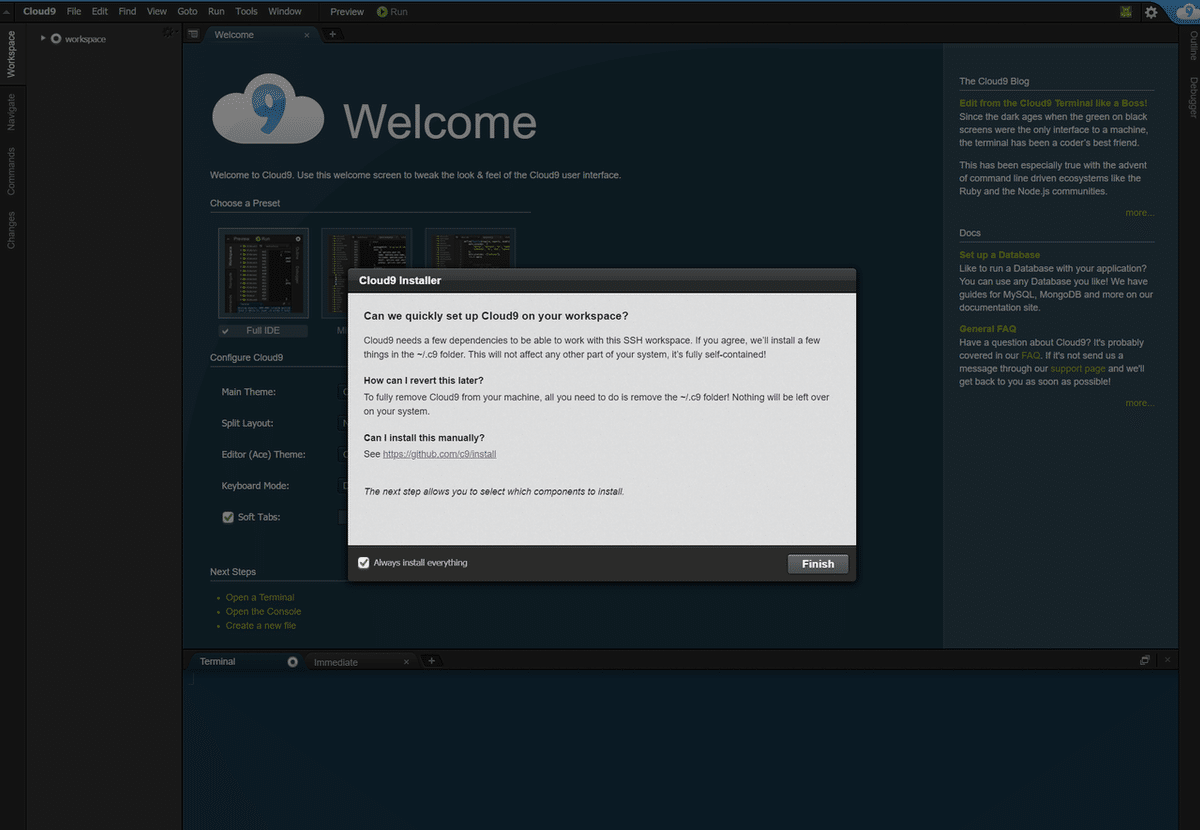Select the third preset thumbnail
The height and width of the screenshot is (830, 1200).
[x=470, y=249]
